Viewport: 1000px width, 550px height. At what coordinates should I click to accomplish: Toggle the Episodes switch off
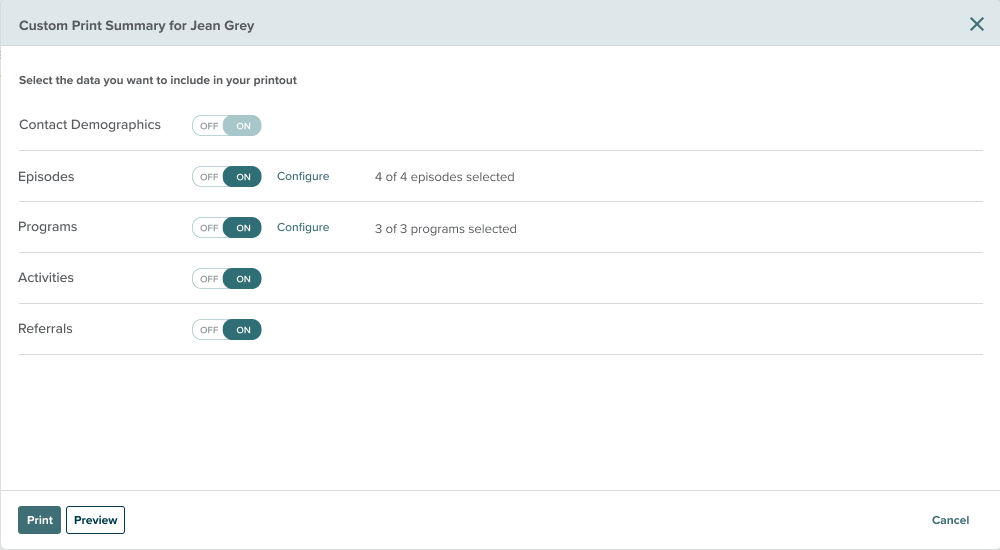coord(226,177)
